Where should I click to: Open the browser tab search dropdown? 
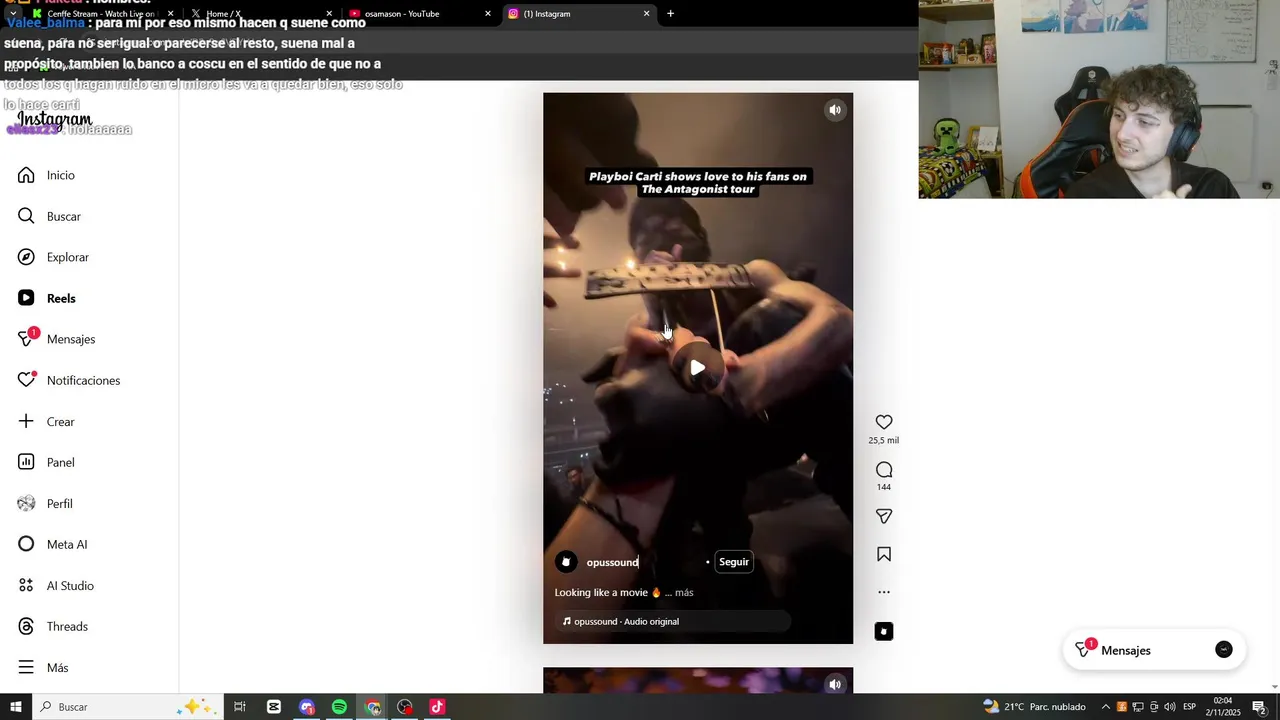pos(12,13)
